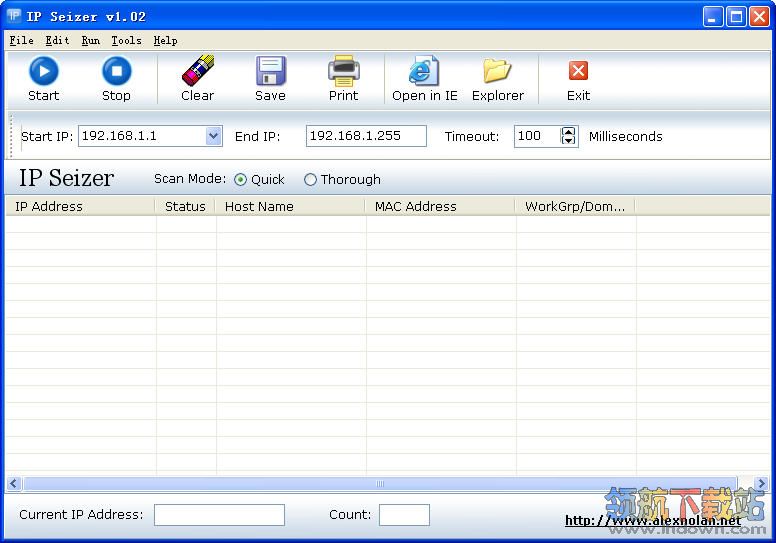The height and width of the screenshot is (543, 776).
Task: Click the Current IP Address field
Action: 219,515
